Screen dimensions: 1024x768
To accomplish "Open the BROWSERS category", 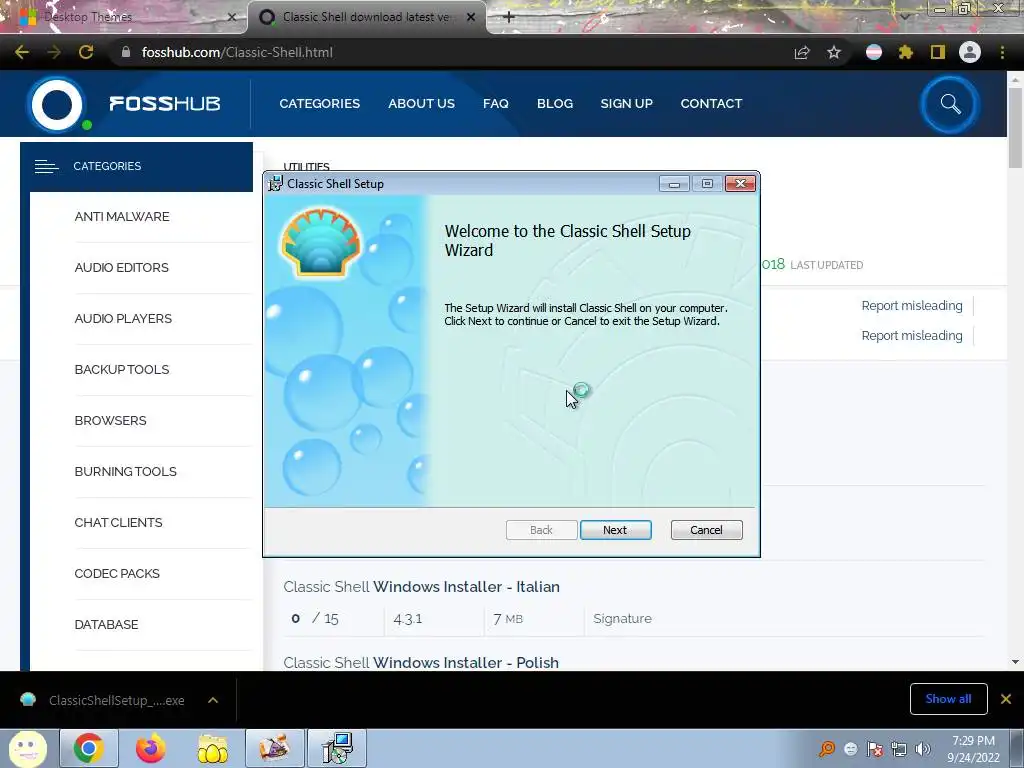I will pos(110,421).
